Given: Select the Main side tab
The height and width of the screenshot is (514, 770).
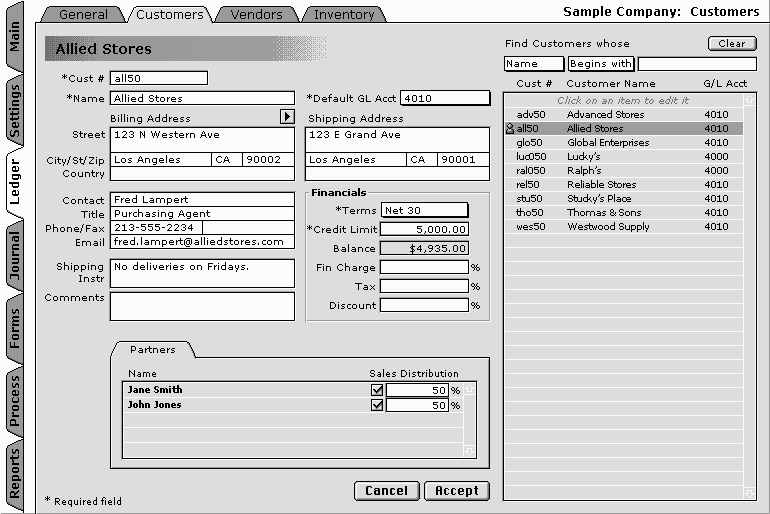Looking at the screenshot, I should 14,37.
